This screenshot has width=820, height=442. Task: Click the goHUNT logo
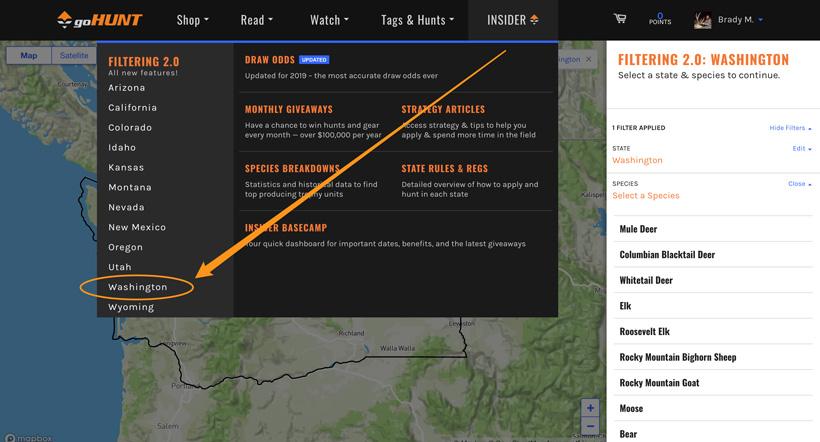click(x=99, y=20)
